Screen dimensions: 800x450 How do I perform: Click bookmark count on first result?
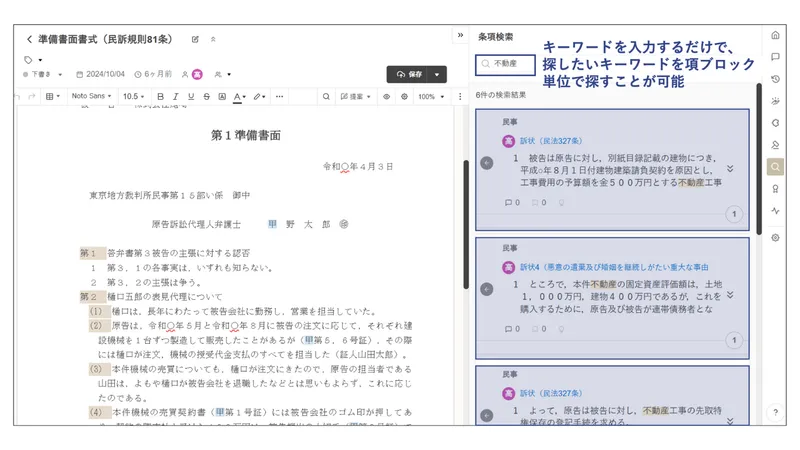539,203
